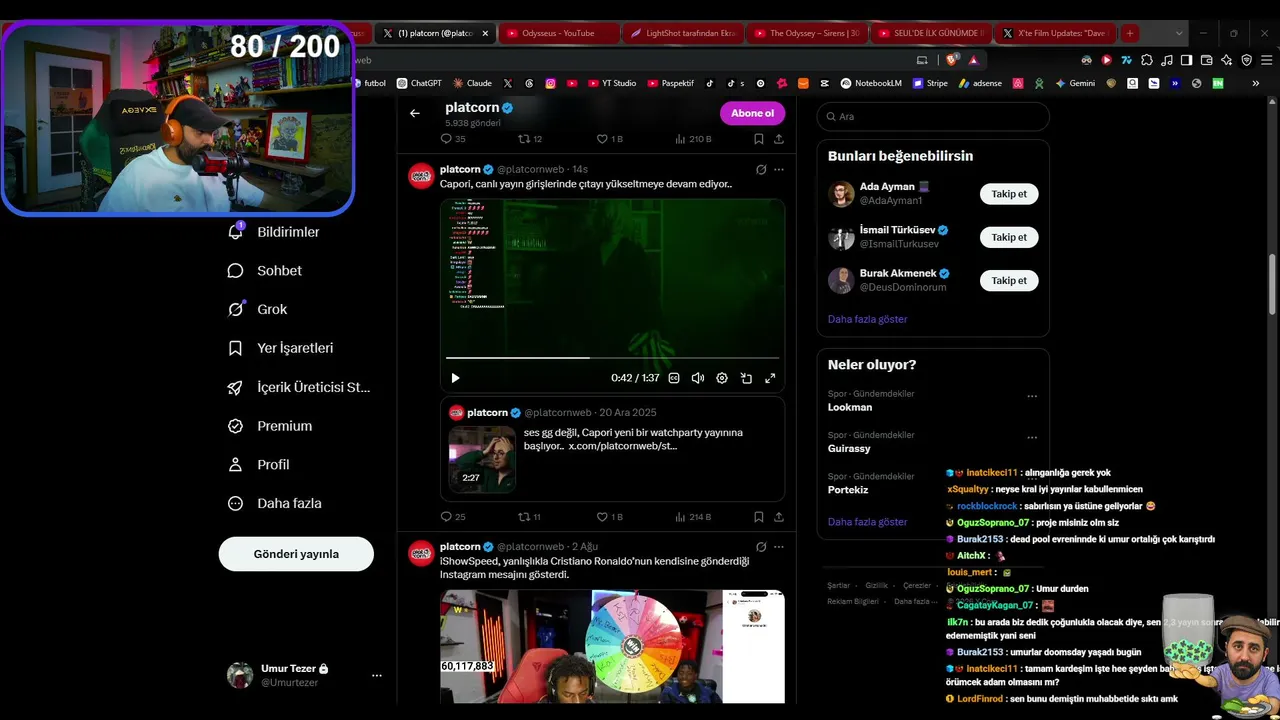This screenshot has height=720, width=1280.
Task: Open account menu dots beside Umur Tezer
Action: [377, 676]
